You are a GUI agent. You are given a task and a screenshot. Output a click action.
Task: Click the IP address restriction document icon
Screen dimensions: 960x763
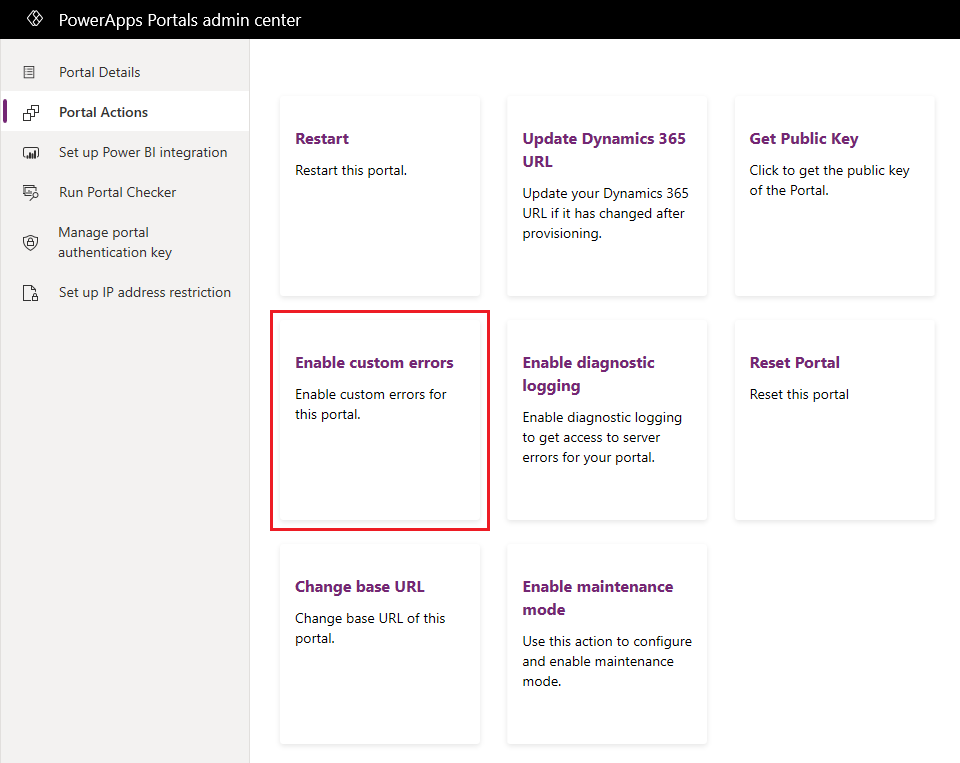(30, 293)
